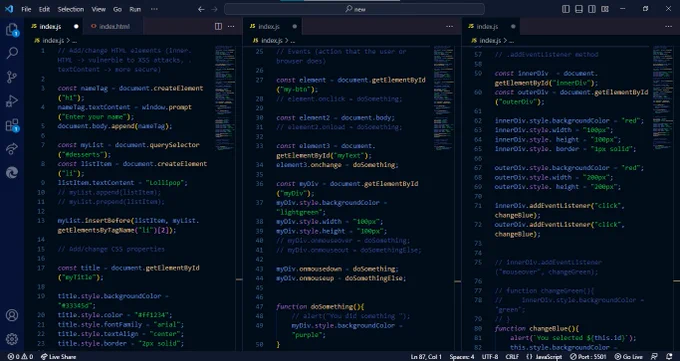Click the command center search box showing new
Screen dimensions: 680x361
tap(354, 9)
